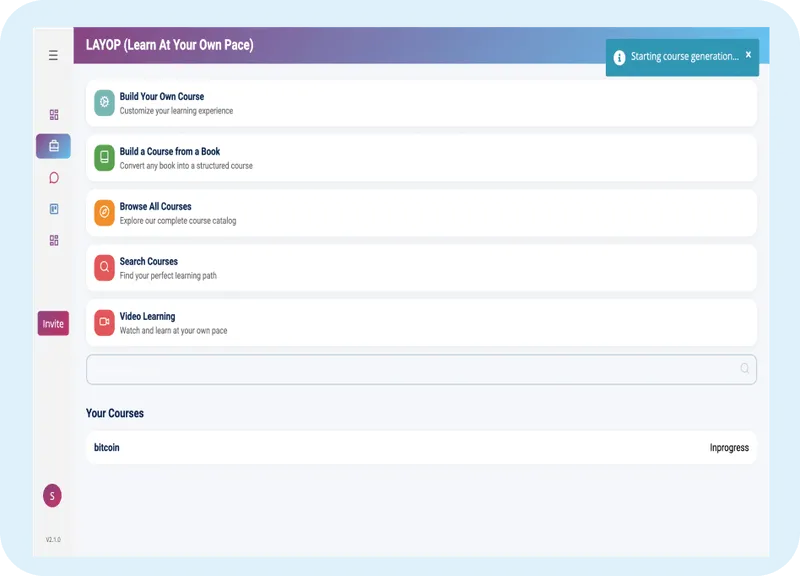
Task: Click the lower grid icon in the sidebar
Action: [x=53, y=239]
